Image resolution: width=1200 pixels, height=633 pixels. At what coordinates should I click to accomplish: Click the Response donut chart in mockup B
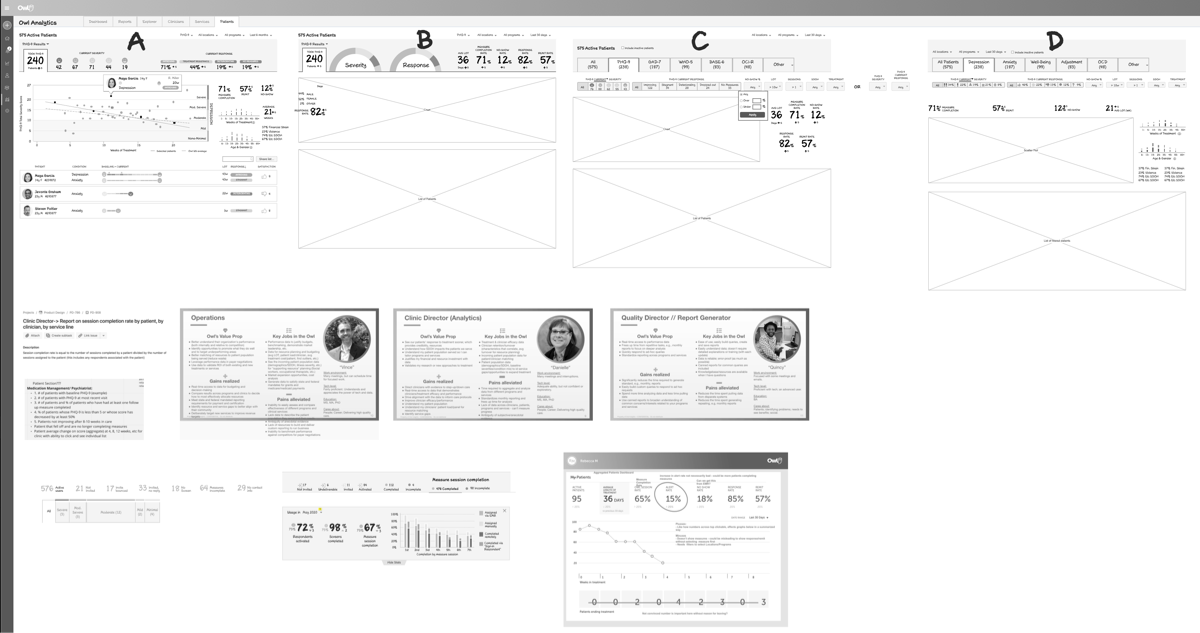tap(415, 61)
